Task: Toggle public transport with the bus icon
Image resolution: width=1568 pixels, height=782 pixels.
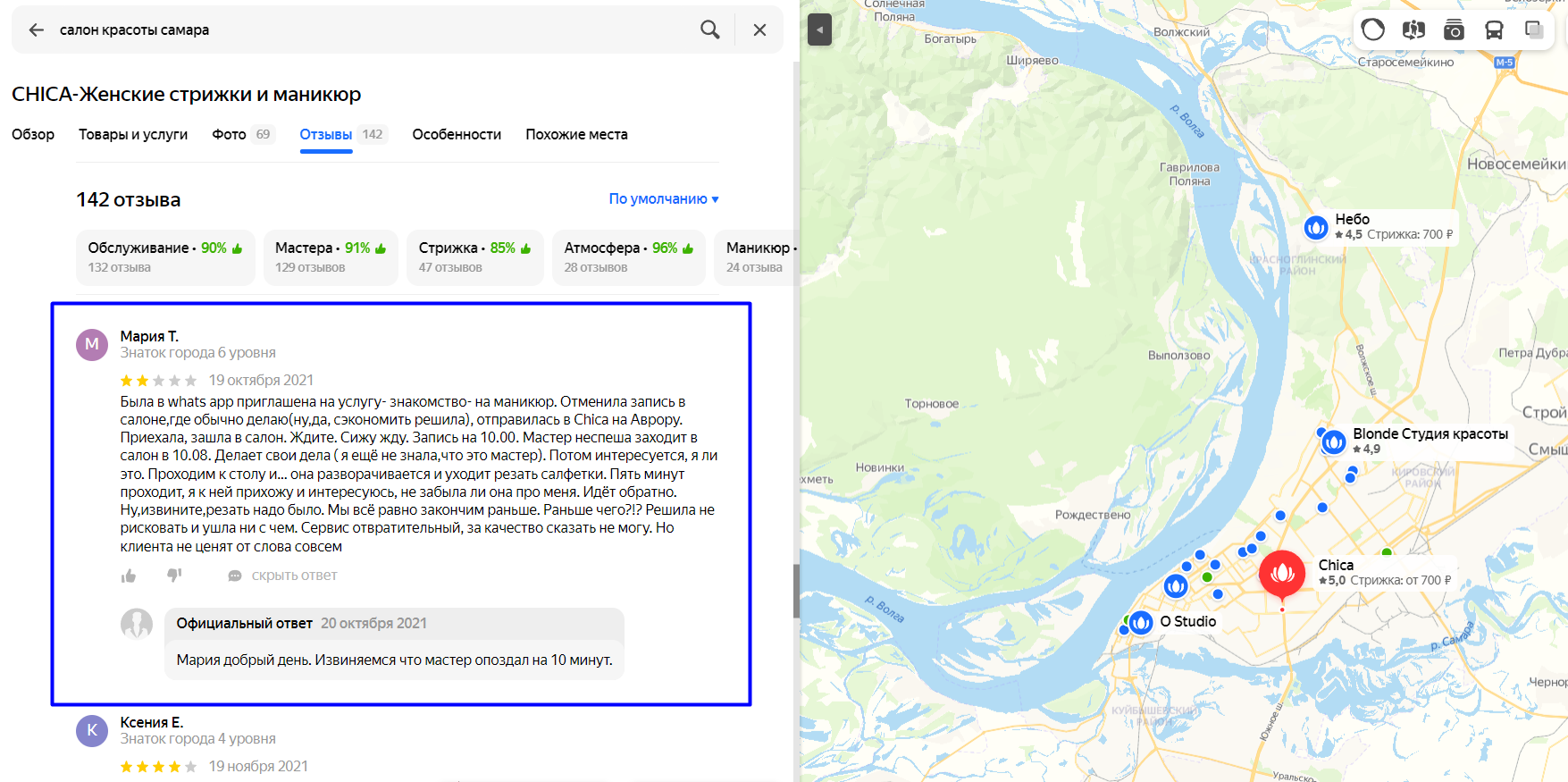Action: (x=1494, y=29)
